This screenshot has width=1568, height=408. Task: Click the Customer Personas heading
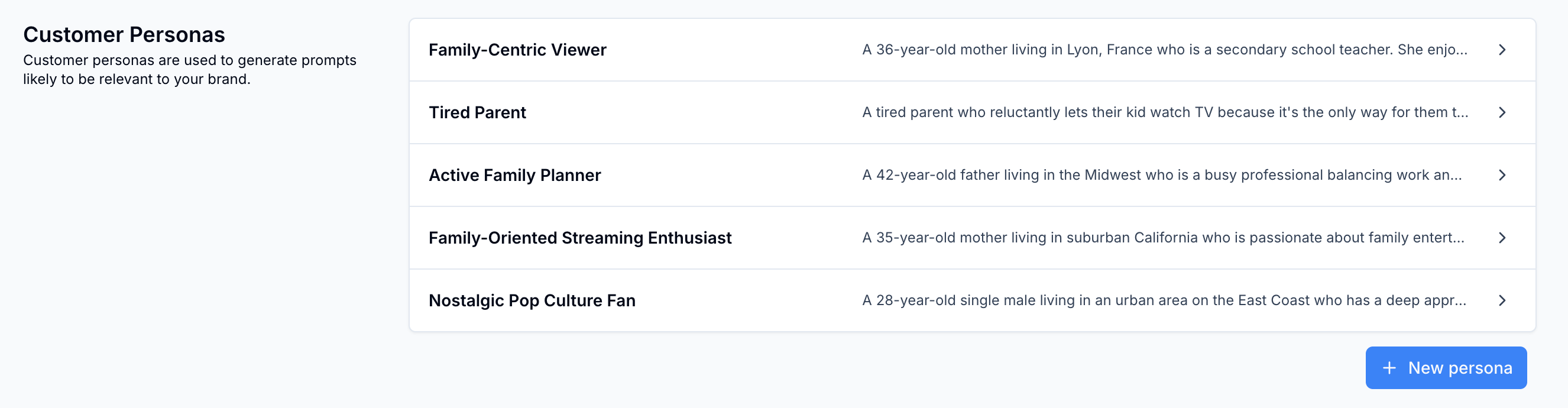pos(124,35)
